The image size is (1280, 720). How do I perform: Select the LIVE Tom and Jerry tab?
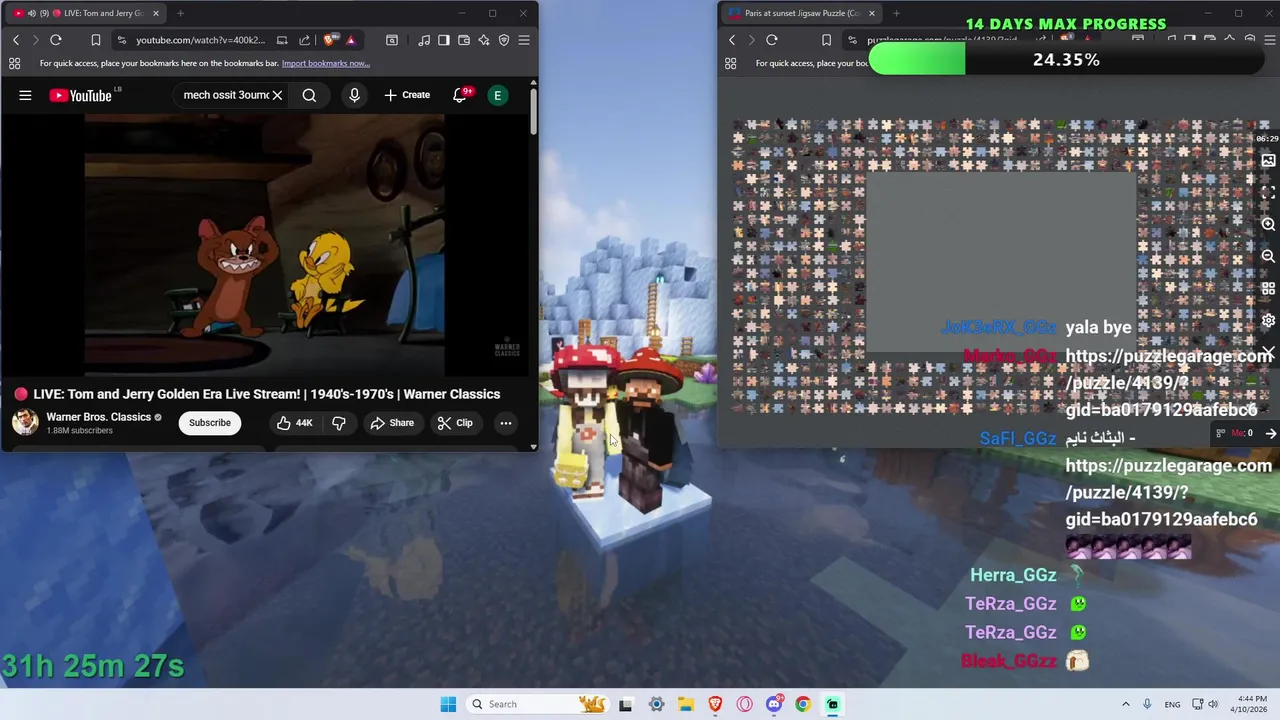tap(84, 13)
